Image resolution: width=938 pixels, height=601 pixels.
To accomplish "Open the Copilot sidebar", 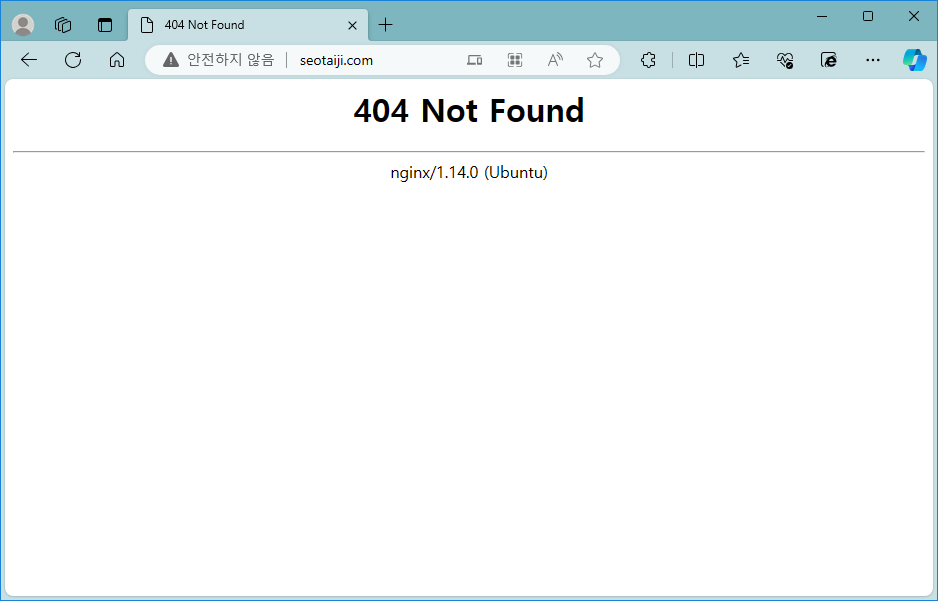I will tap(915, 60).
